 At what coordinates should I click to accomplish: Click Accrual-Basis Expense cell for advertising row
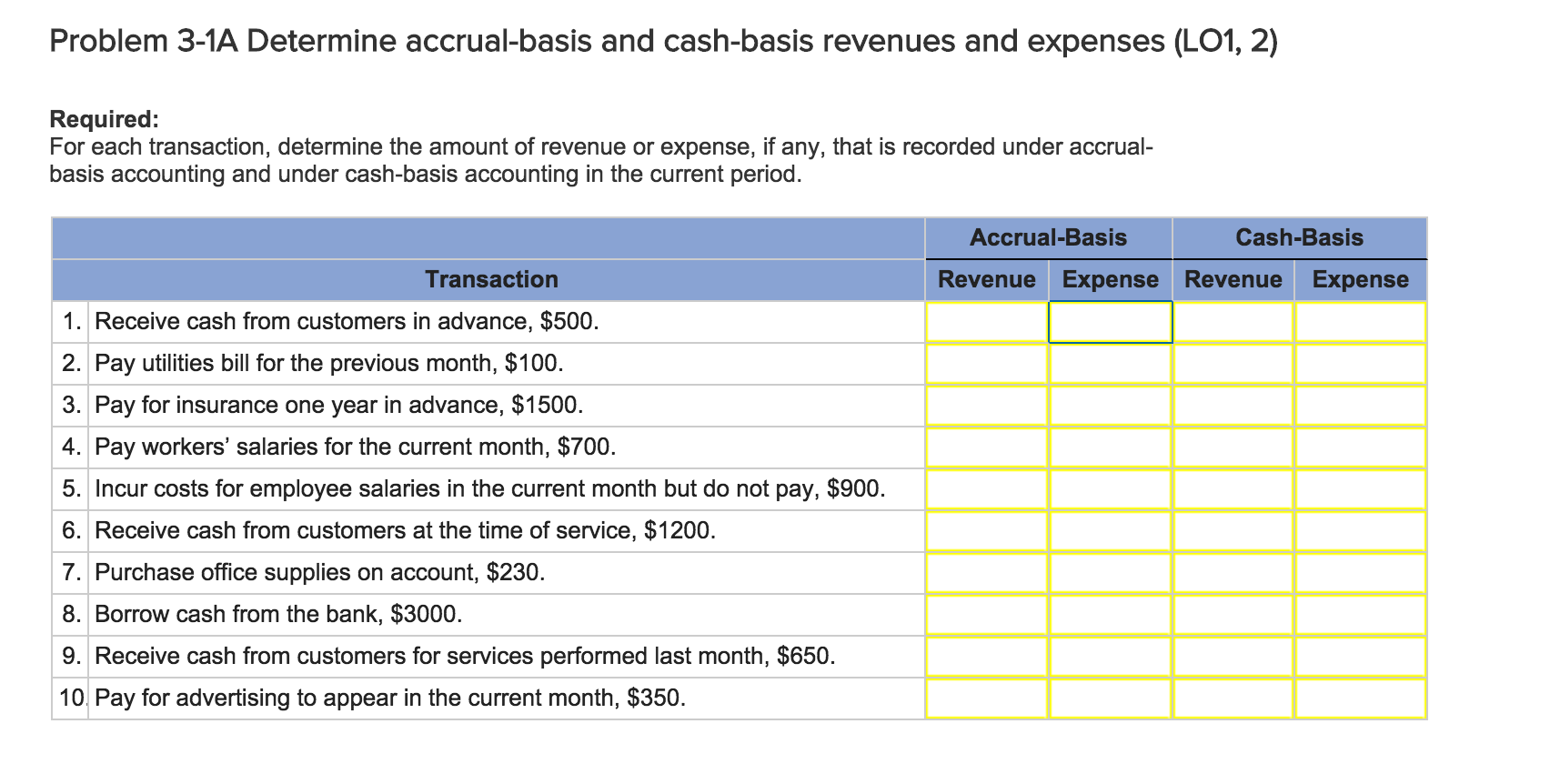pyautogui.click(x=1111, y=699)
